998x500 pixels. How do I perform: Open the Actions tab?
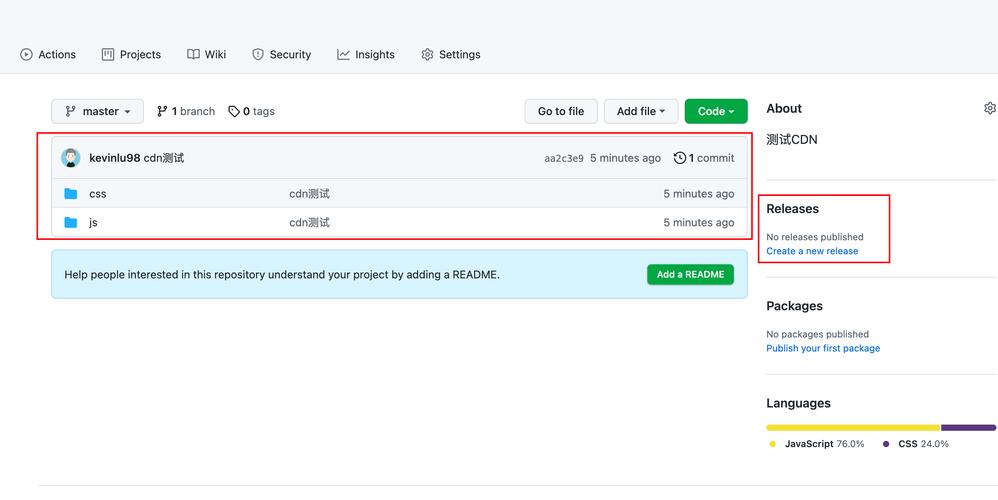[x=48, y=55]
